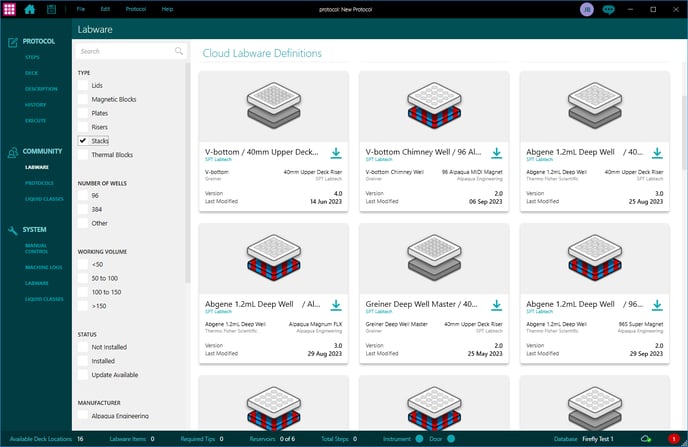Download Abgene 1.2mL Deep Well / 96 labware
Screen dimensions: 688x447
[657, 305]
